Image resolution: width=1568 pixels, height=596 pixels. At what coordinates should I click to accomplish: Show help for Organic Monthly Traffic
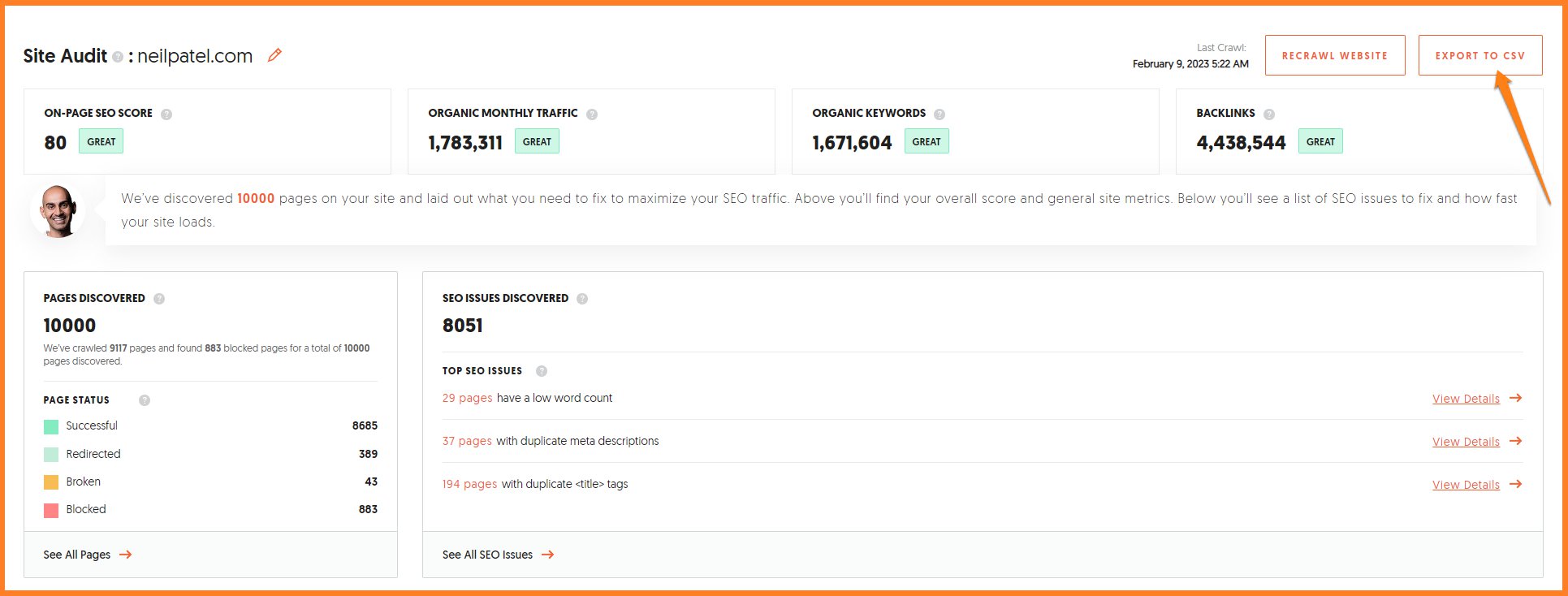(x=592, y=114)
